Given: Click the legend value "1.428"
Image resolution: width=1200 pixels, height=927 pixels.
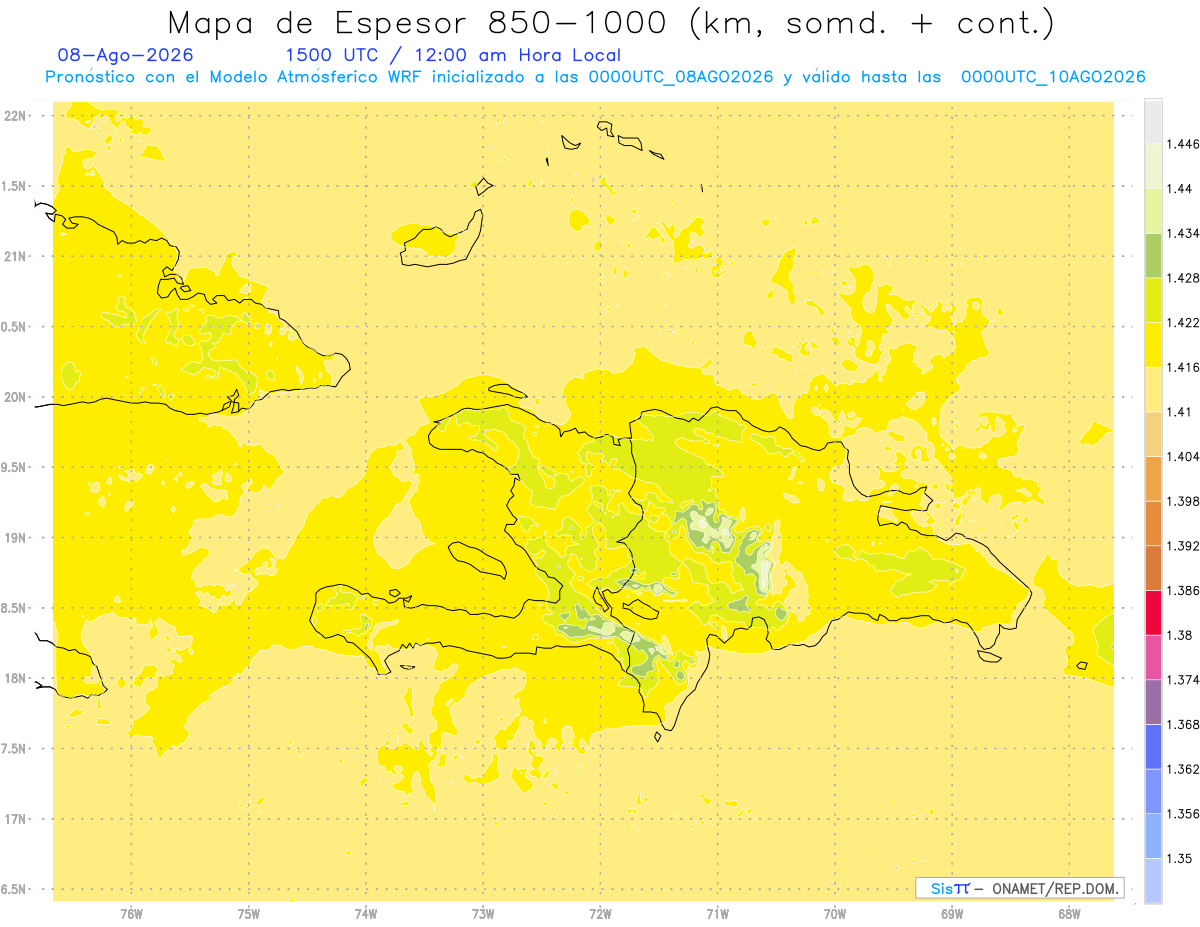Looking at the screenshot, I should pos(1182,278).
